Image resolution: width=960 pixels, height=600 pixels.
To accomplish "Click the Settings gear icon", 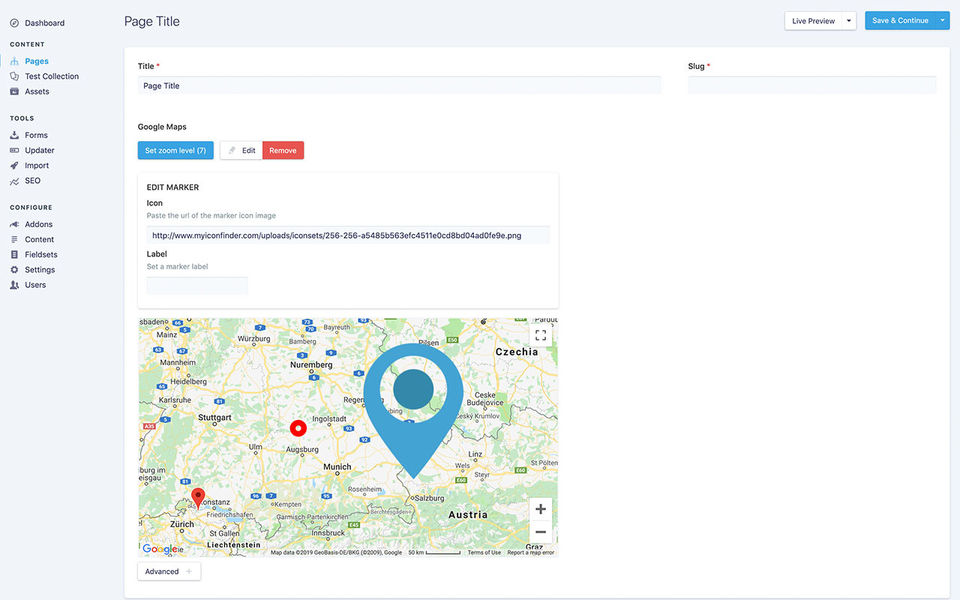I will click(14, 270).
